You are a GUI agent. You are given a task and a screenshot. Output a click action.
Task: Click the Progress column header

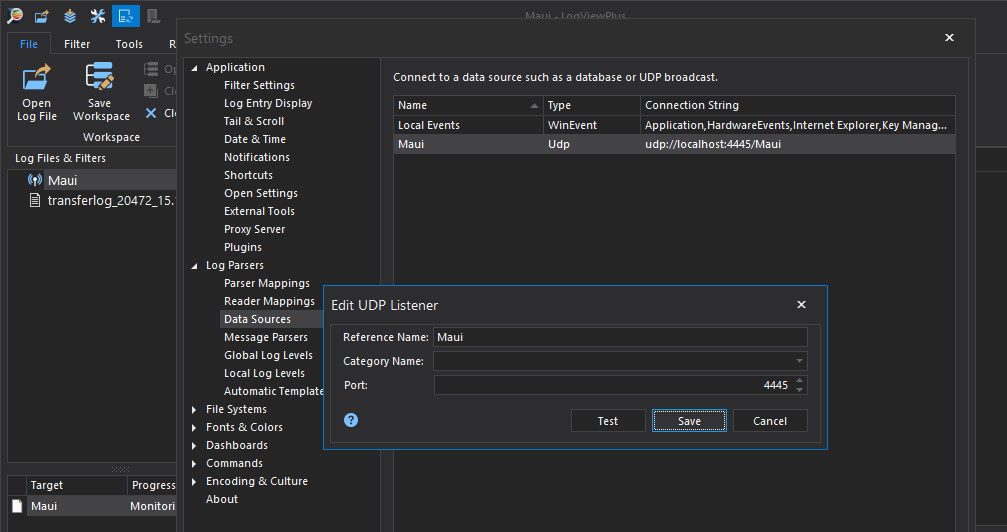153,485
